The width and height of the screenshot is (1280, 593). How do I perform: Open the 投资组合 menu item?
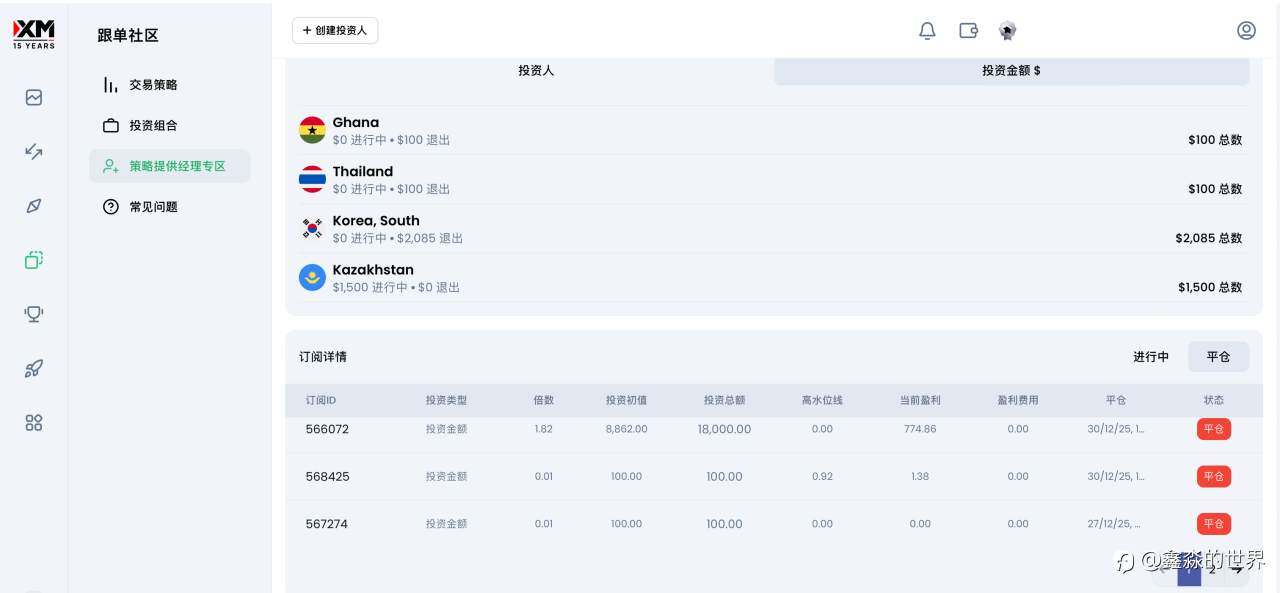pos(153,125)
